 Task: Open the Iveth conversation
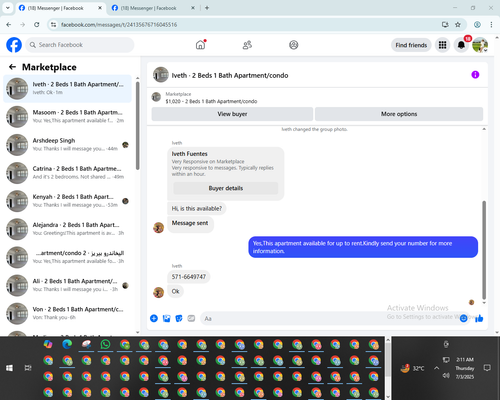click(x=67, y=88)
